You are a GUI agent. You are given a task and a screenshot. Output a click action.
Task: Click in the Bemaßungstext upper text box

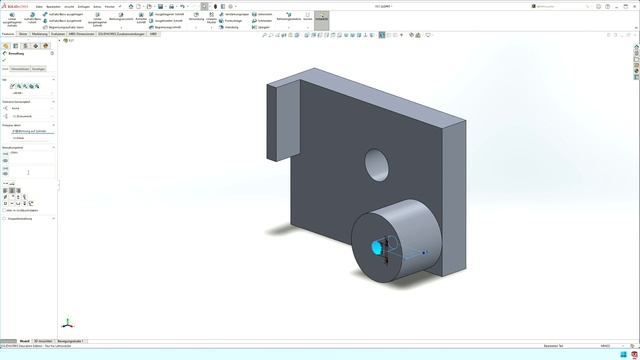[x=32, y=157]
